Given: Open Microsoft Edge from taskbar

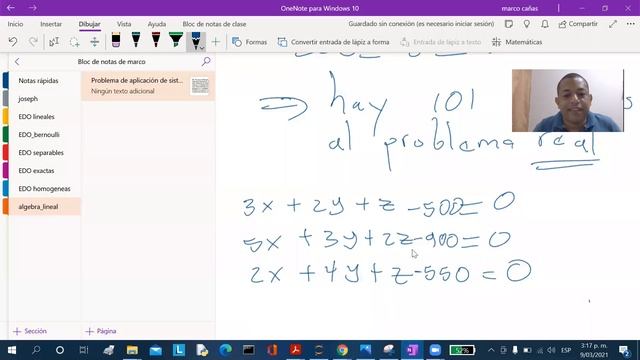Looking at the screenshot, I should point(225,350).
